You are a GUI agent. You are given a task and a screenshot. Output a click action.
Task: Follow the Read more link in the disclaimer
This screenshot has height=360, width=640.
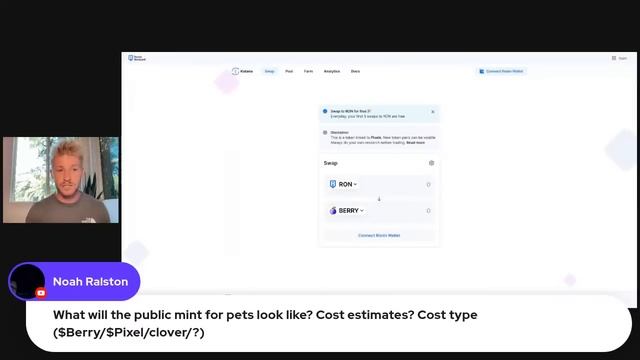[416, 143]
